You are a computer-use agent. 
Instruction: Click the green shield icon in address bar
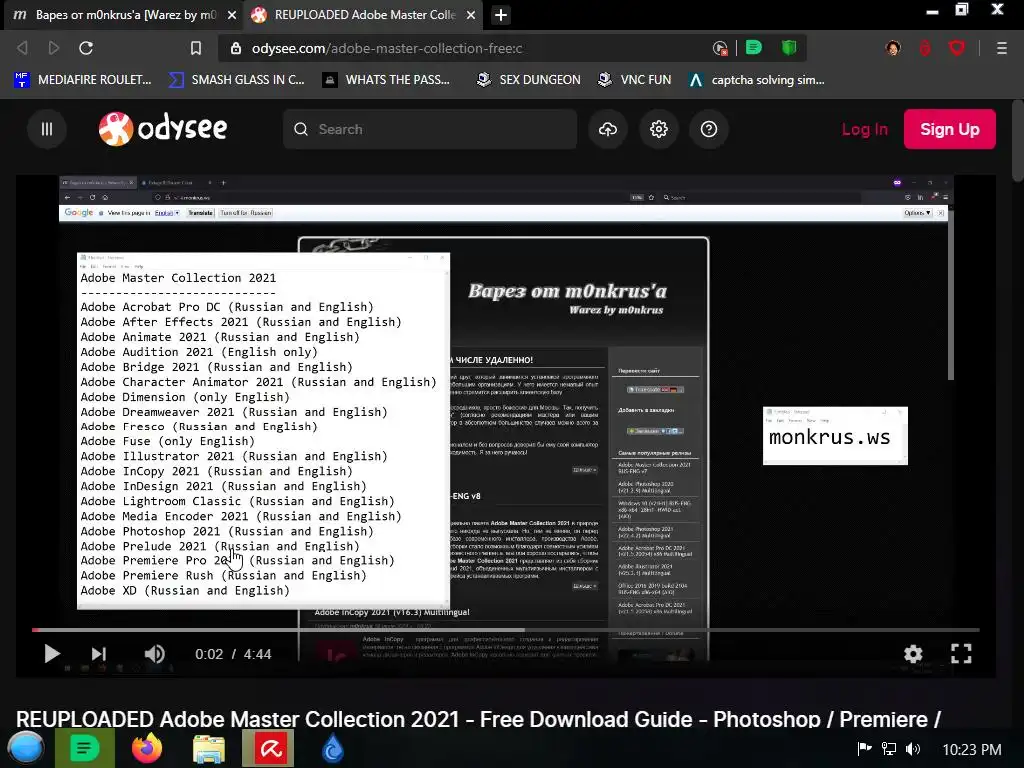coord(789,48)
